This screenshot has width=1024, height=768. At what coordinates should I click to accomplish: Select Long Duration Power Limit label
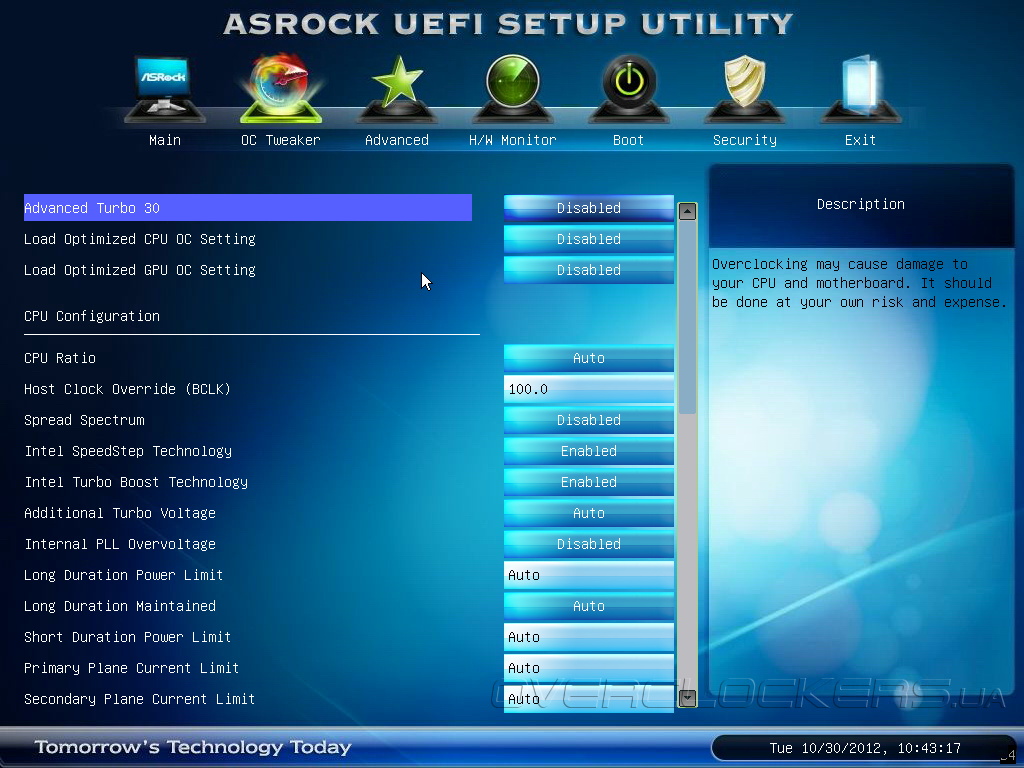[x=123, y=575]
